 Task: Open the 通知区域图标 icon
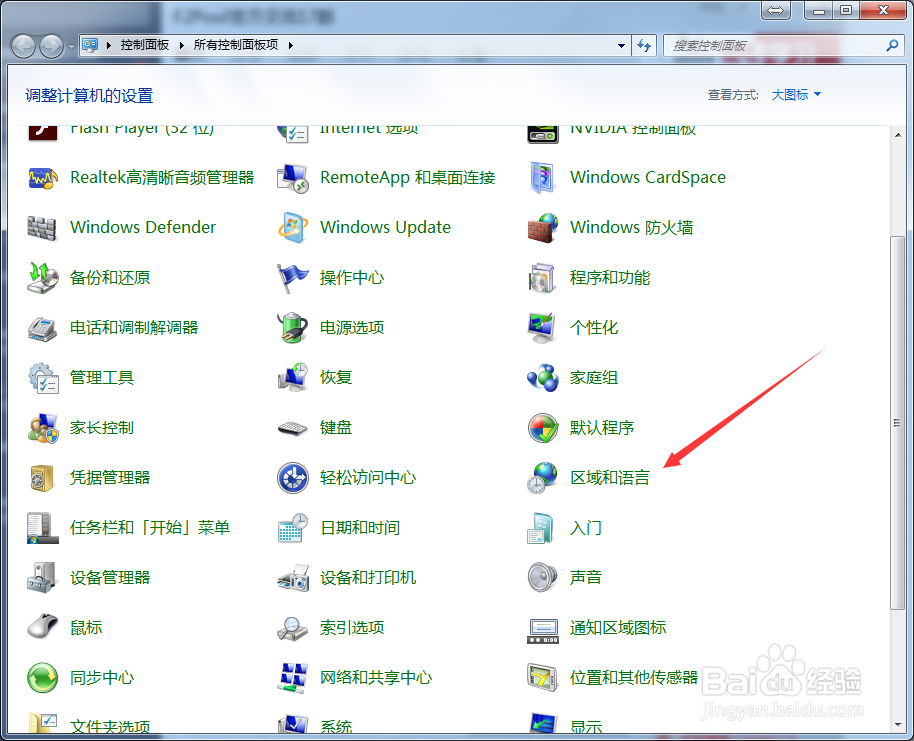tap(543, 631)
